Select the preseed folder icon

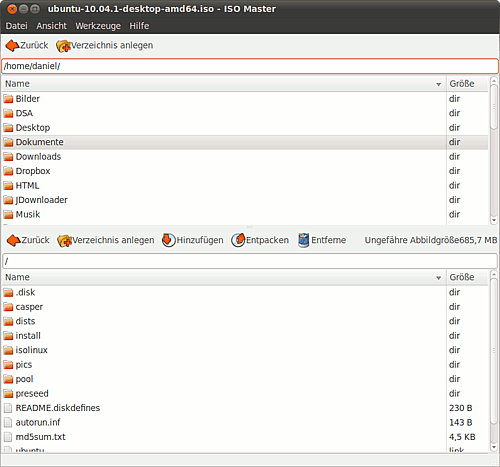pyautogui.click(x=8, y=394)
